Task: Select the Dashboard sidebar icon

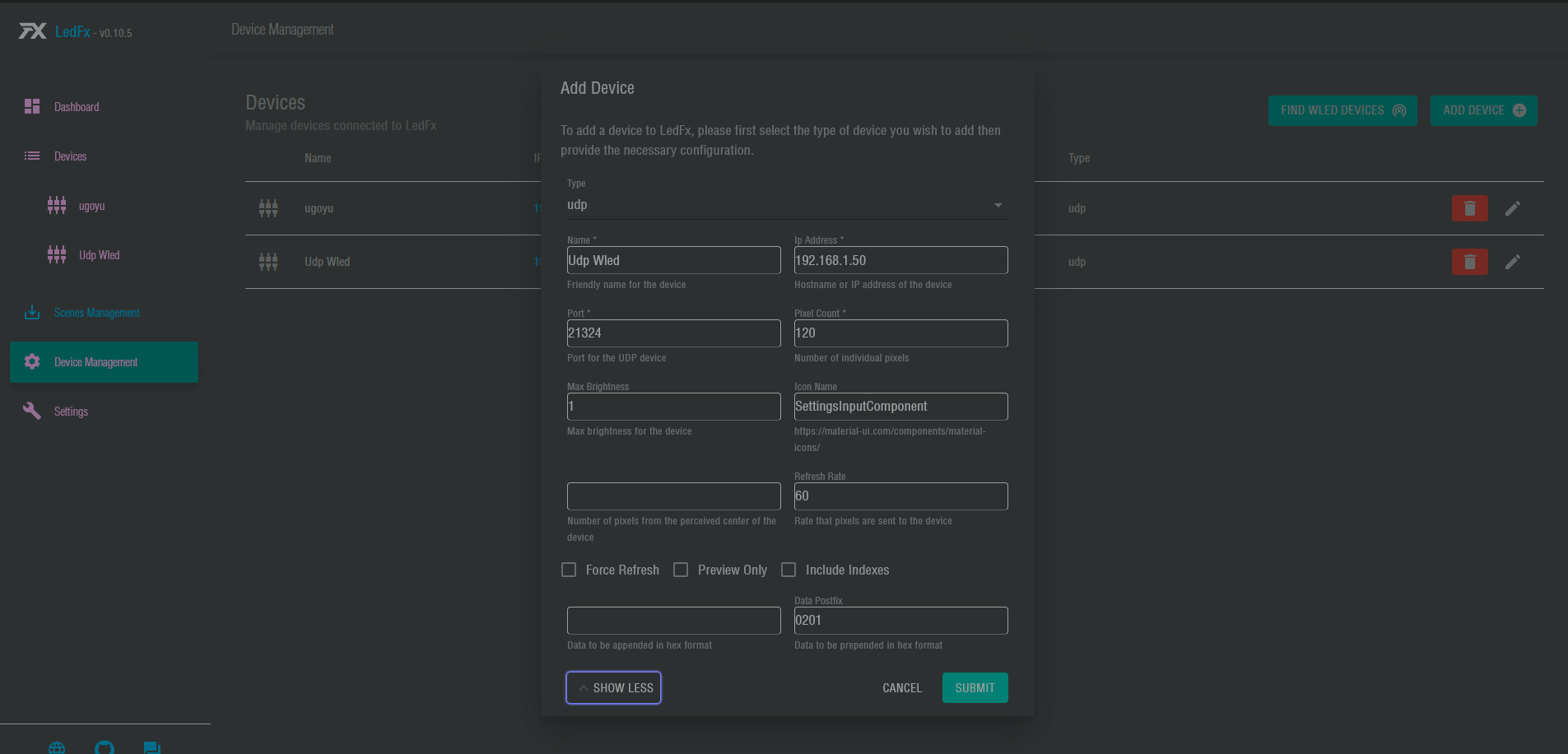Action: tap(31, 106)
